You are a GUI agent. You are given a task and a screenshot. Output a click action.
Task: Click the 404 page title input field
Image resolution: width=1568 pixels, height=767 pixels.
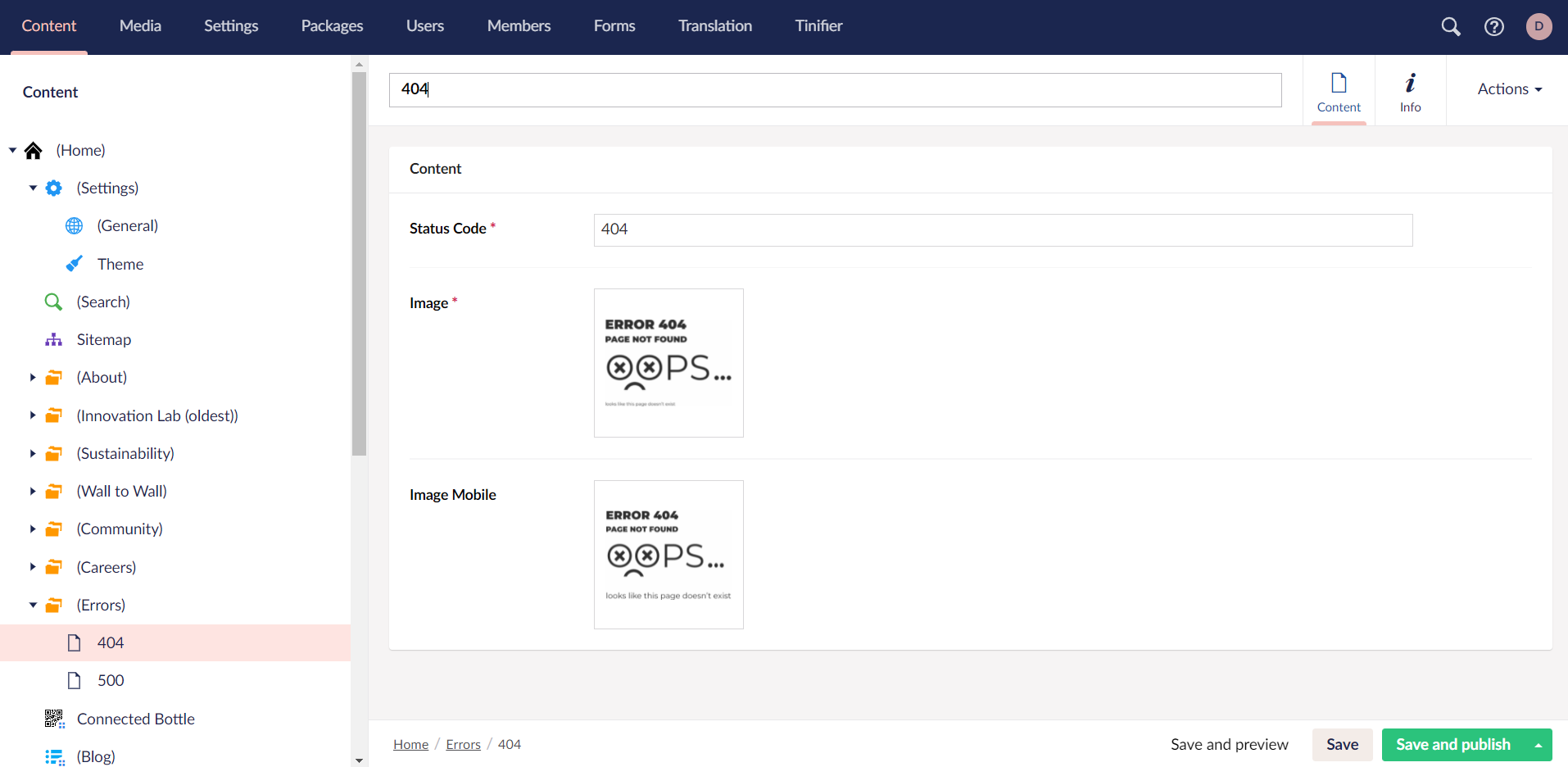834,90
